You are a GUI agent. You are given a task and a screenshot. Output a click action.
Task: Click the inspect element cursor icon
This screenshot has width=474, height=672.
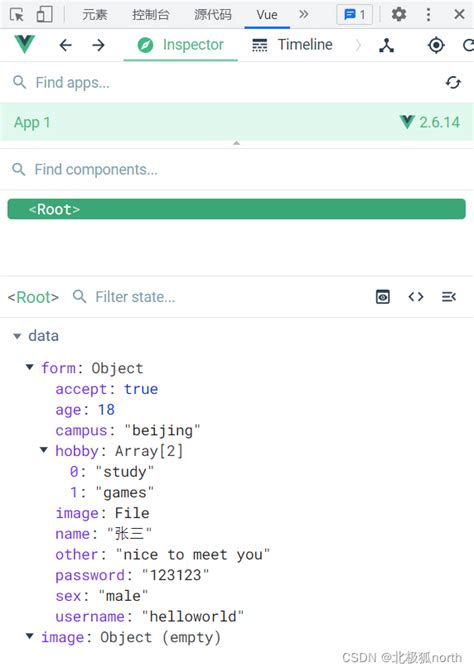click(x=17, y=15)
